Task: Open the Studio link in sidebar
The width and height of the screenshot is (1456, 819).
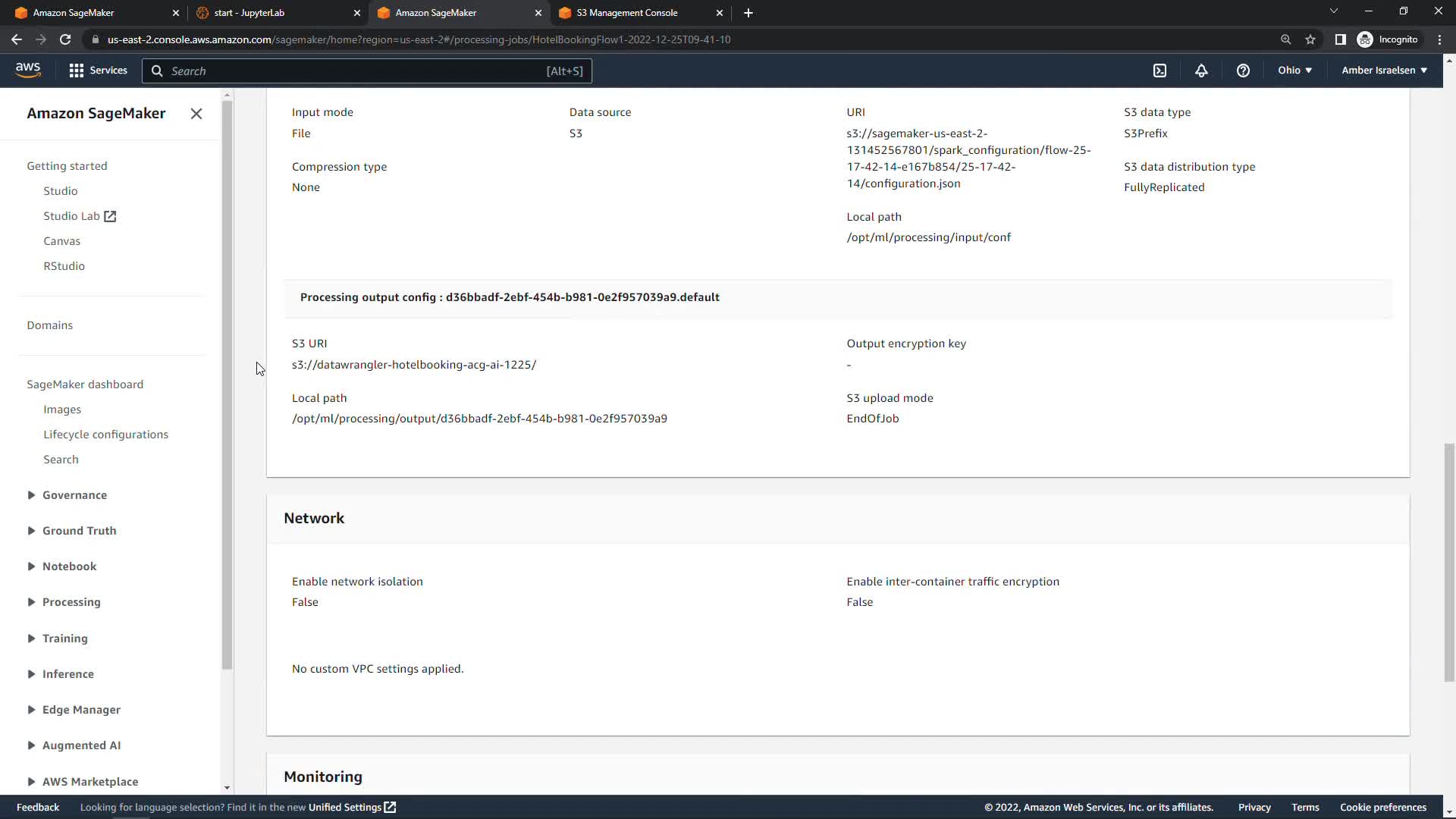Action: pos(61,191)
